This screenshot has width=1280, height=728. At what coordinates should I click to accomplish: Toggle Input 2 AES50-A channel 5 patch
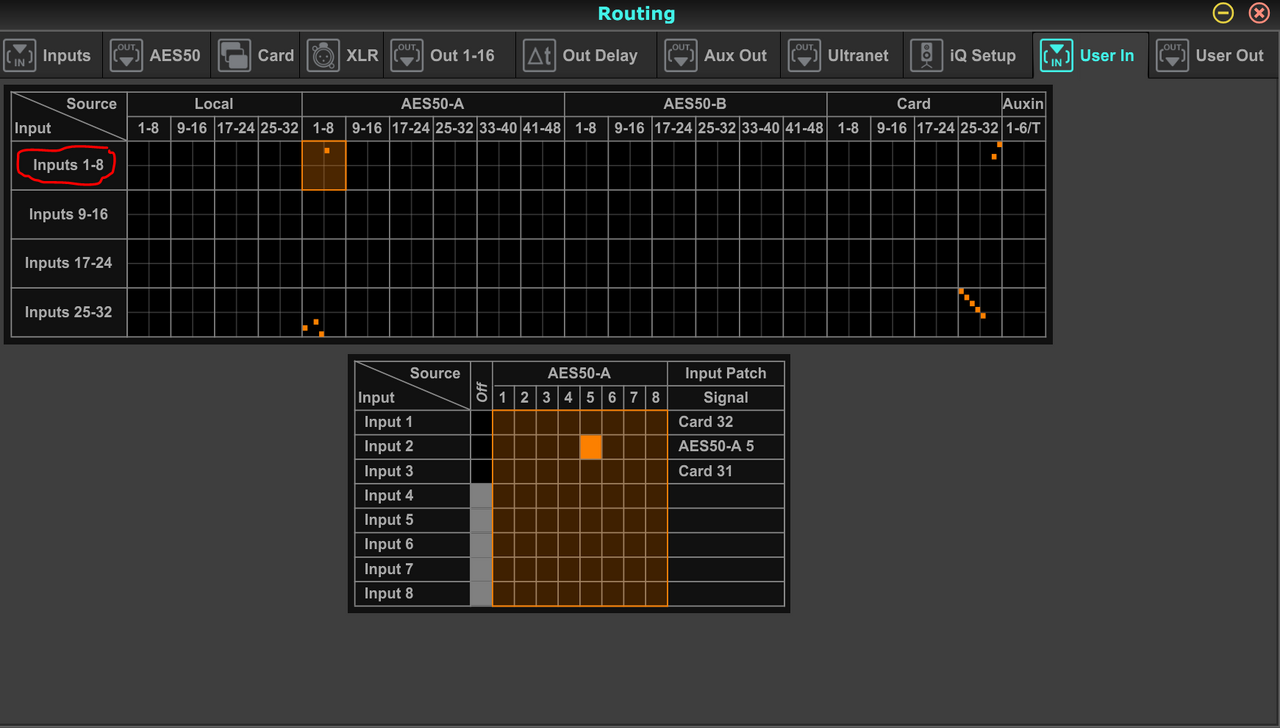(591, 447)
